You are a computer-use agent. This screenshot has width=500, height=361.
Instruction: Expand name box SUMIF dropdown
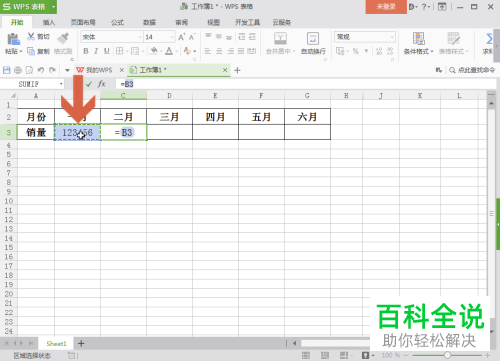[61, 84]
